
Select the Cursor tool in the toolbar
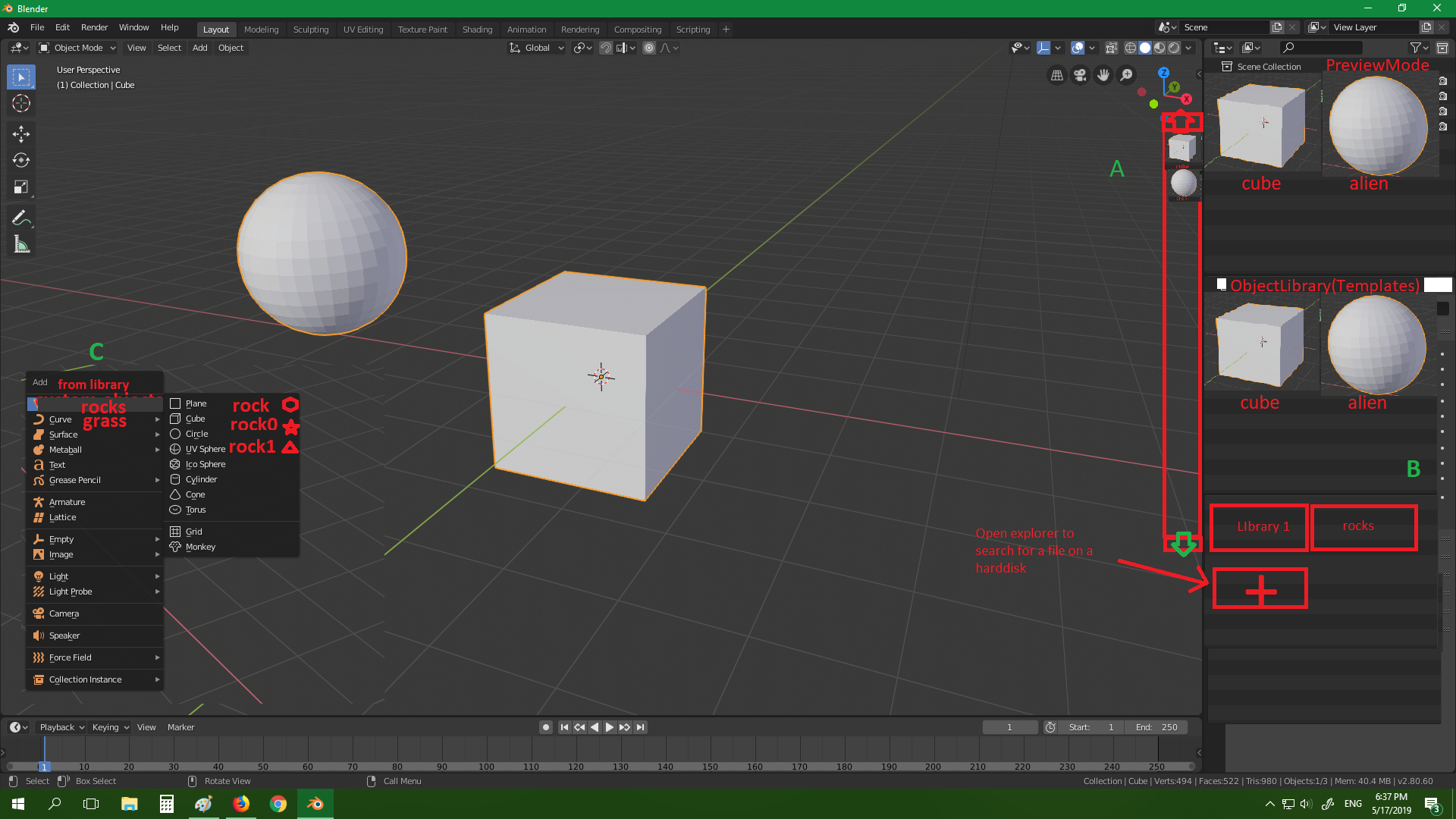[x=21, y=103]
